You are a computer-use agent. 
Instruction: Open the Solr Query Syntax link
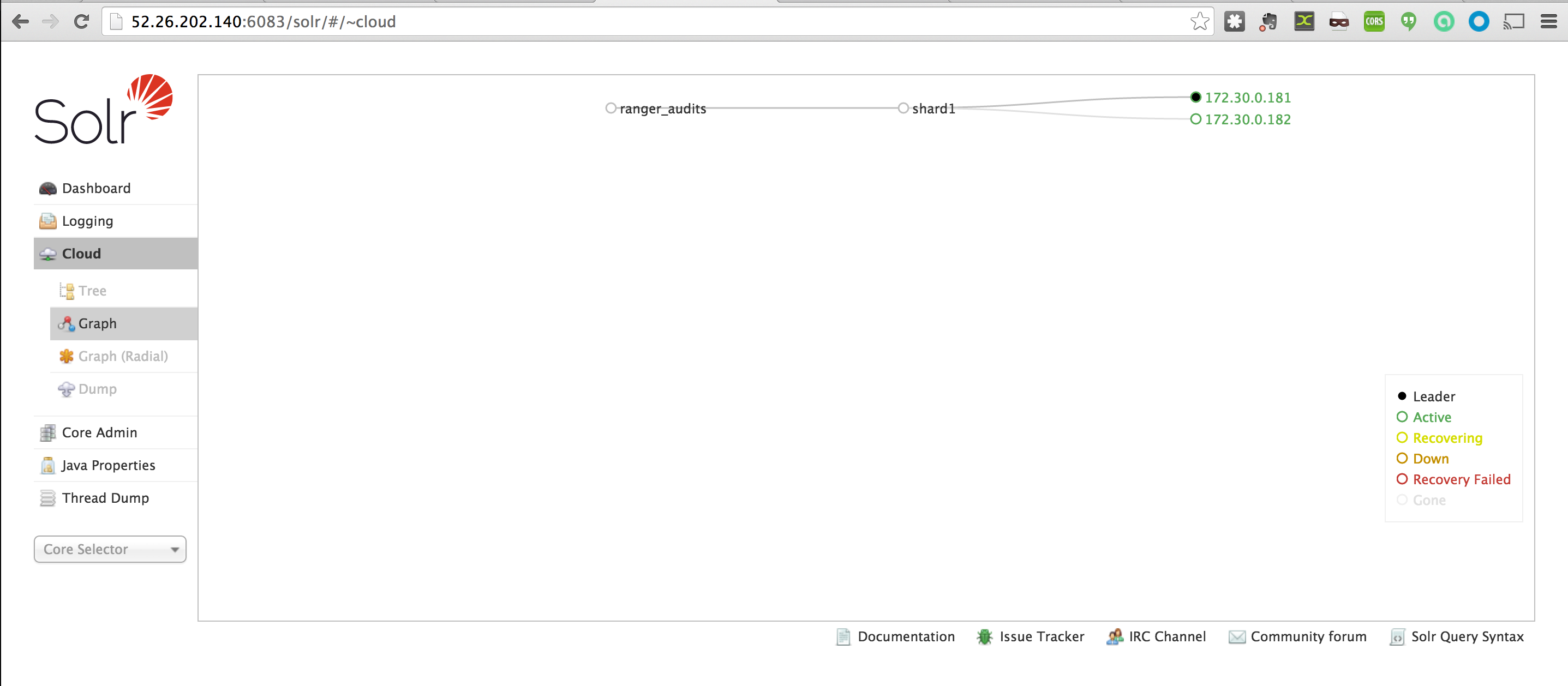point(1467,637)
